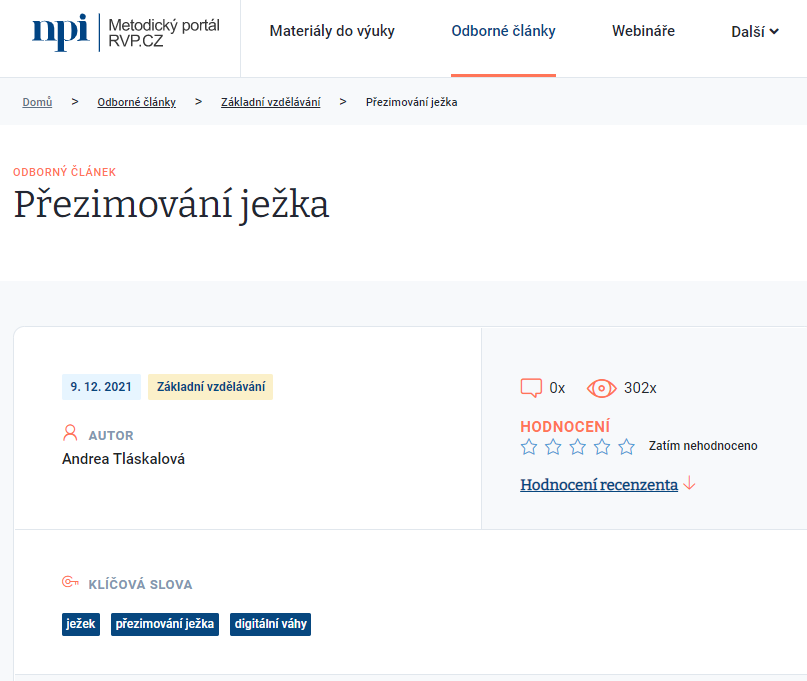This screenshot has height=681, width=807.
Task: Click the NPI logo in the header
Action: point(59,32)
